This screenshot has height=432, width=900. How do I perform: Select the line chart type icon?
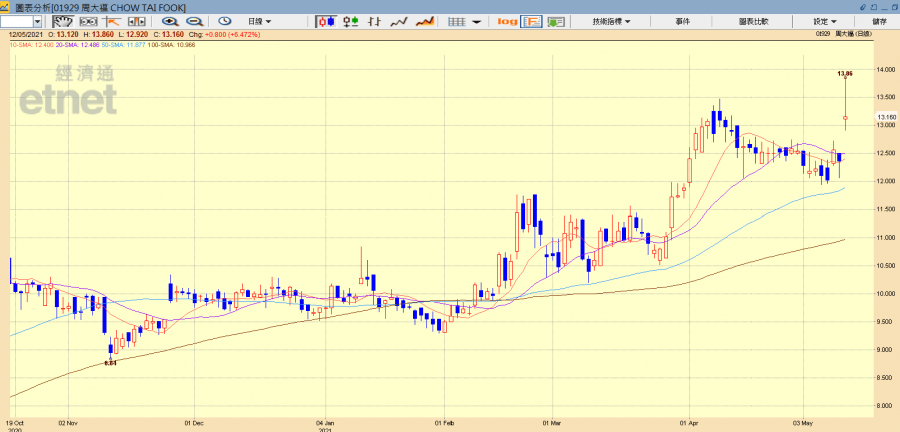(x=398, y=21)
